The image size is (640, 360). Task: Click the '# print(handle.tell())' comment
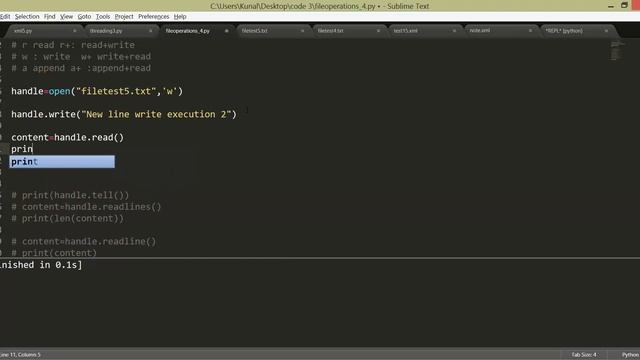pyautogui.click(x=70, y=195)
